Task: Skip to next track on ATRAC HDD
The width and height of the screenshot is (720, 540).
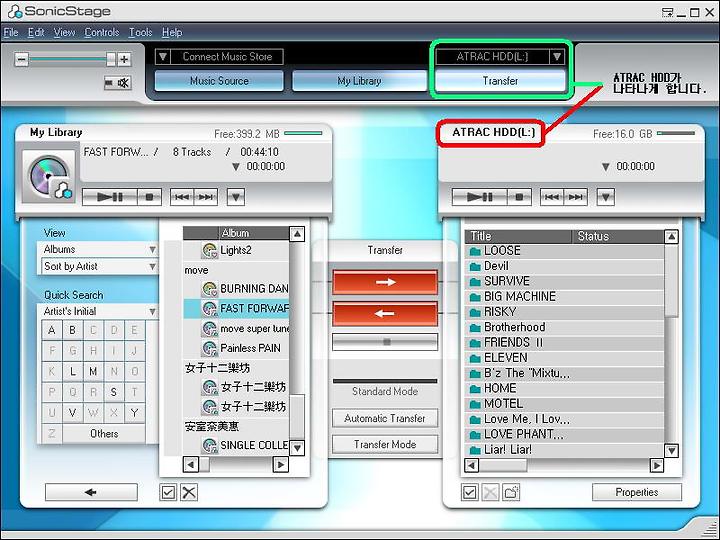Action: click(575, 197)
